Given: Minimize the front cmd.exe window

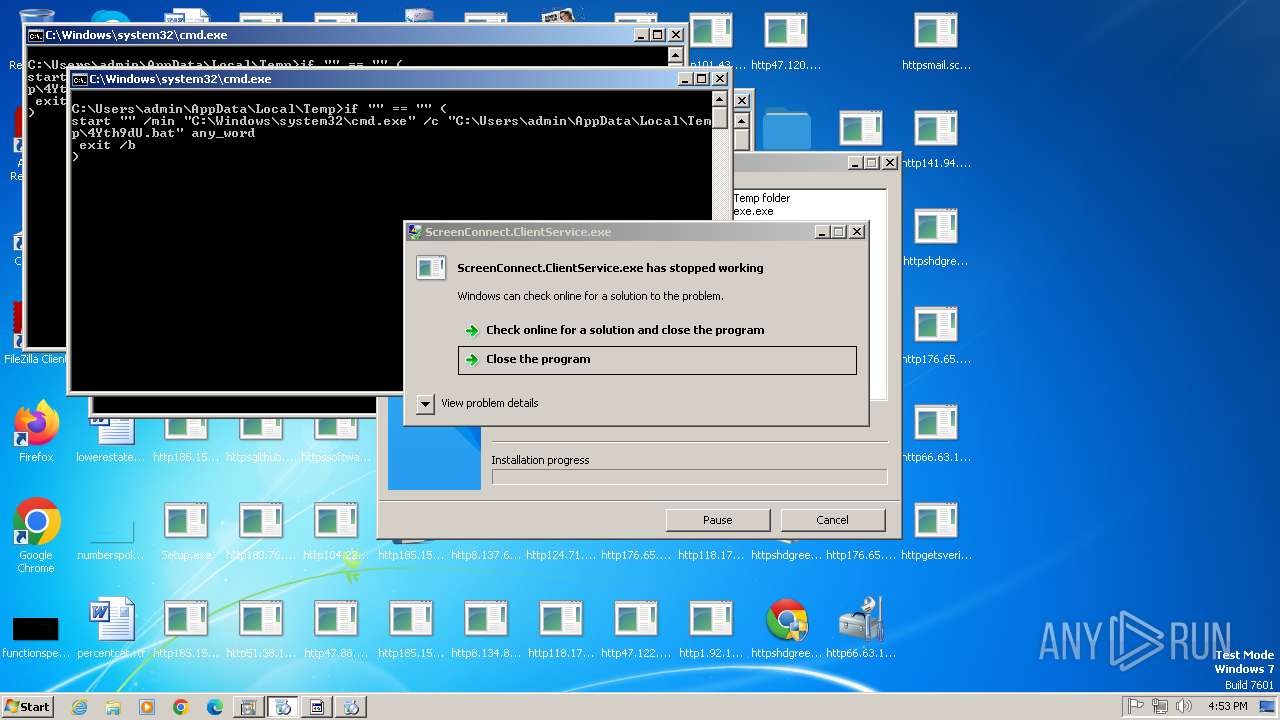Looking at the screenshot, I should tap(684, 79).
